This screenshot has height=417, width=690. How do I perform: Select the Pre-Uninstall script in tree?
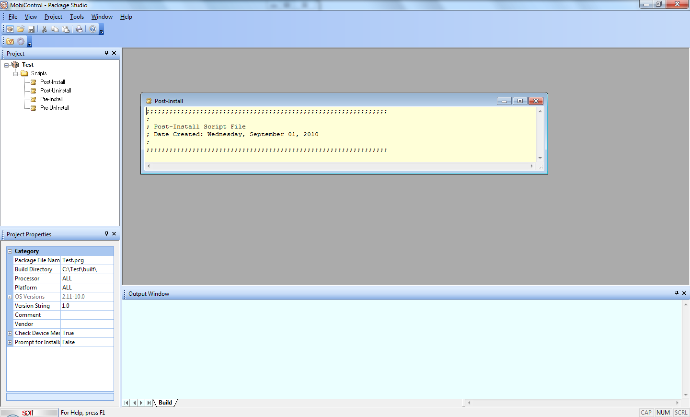point(55,108)
